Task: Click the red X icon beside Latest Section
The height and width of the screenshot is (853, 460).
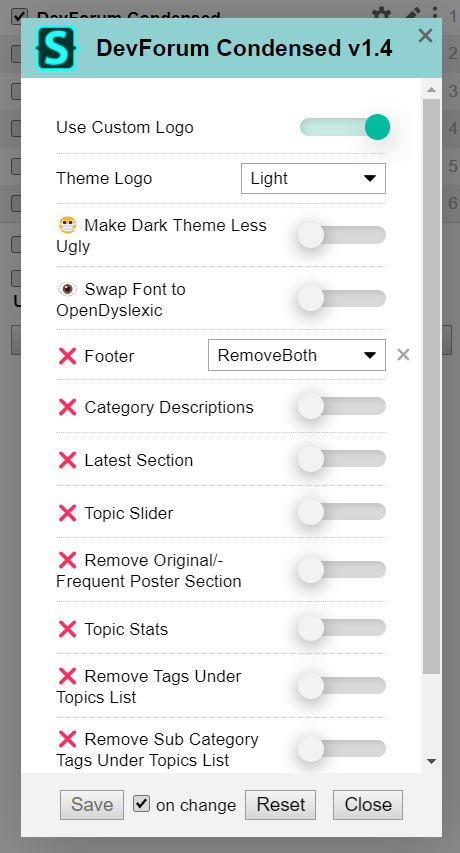Action: click(67, 460)
